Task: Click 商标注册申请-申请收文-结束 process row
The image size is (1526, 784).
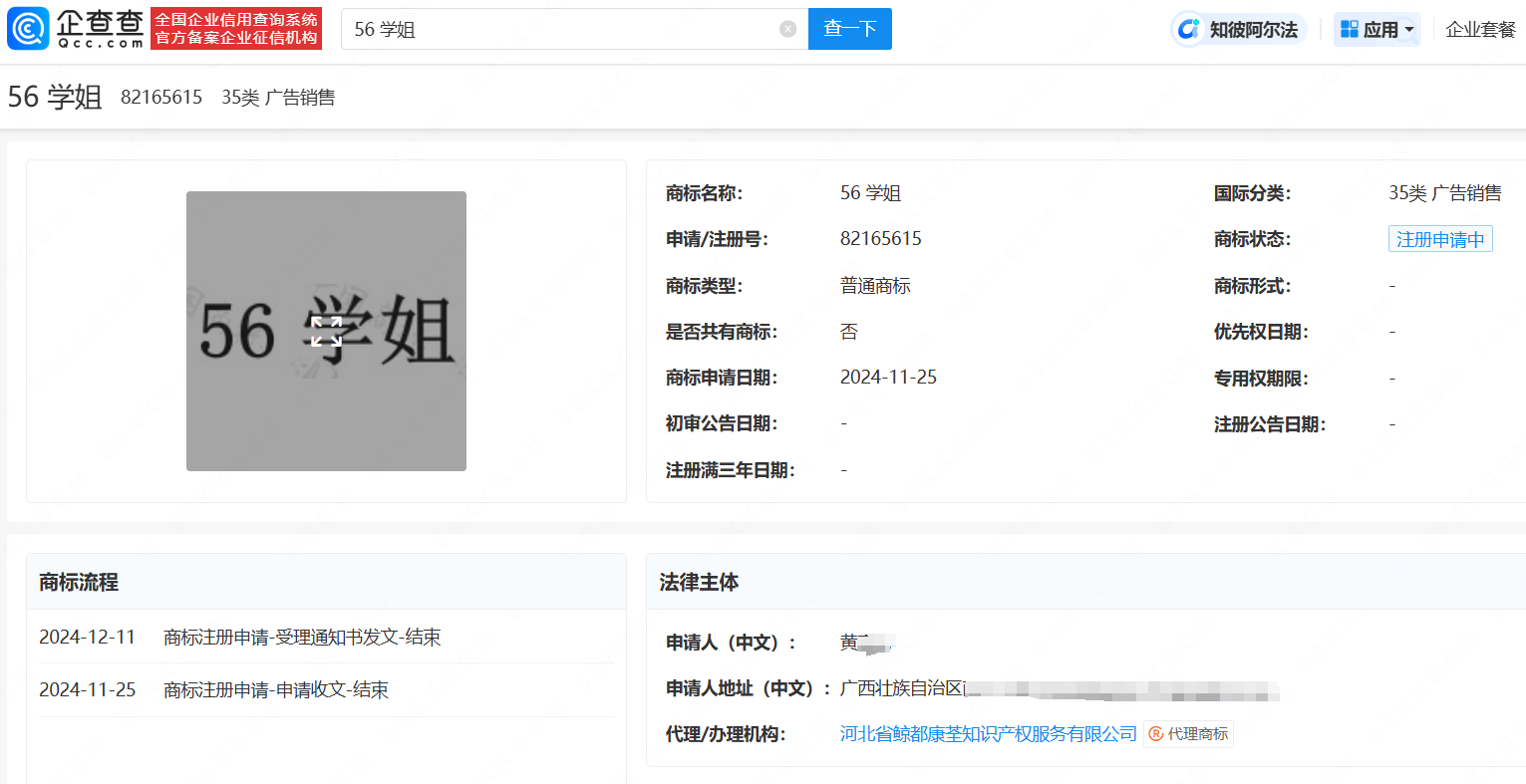Action: [x=326, y=689]
